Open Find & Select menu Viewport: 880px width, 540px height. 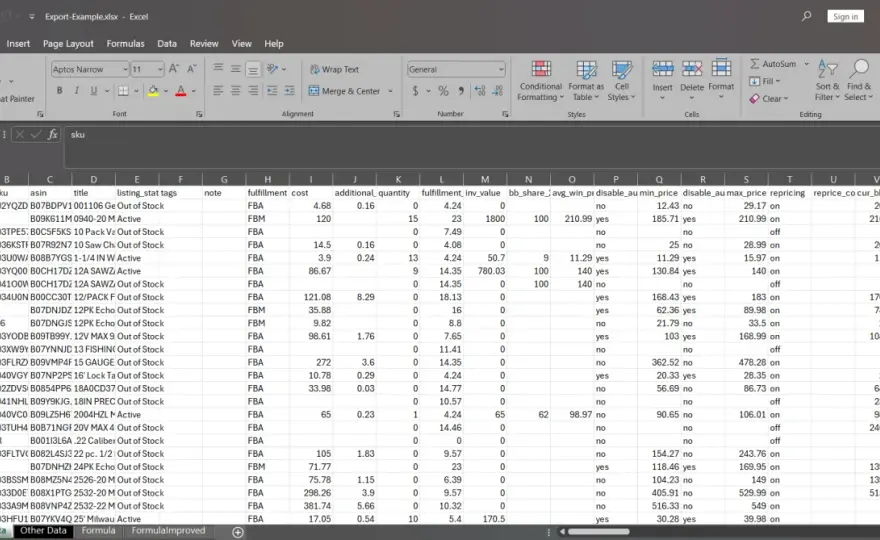coord(859,80)
